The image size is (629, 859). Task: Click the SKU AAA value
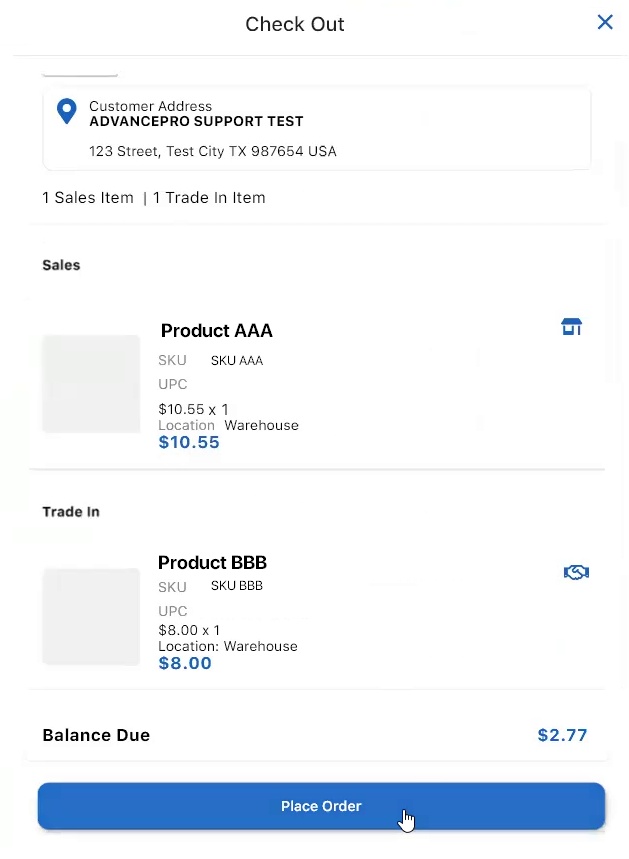237,361
